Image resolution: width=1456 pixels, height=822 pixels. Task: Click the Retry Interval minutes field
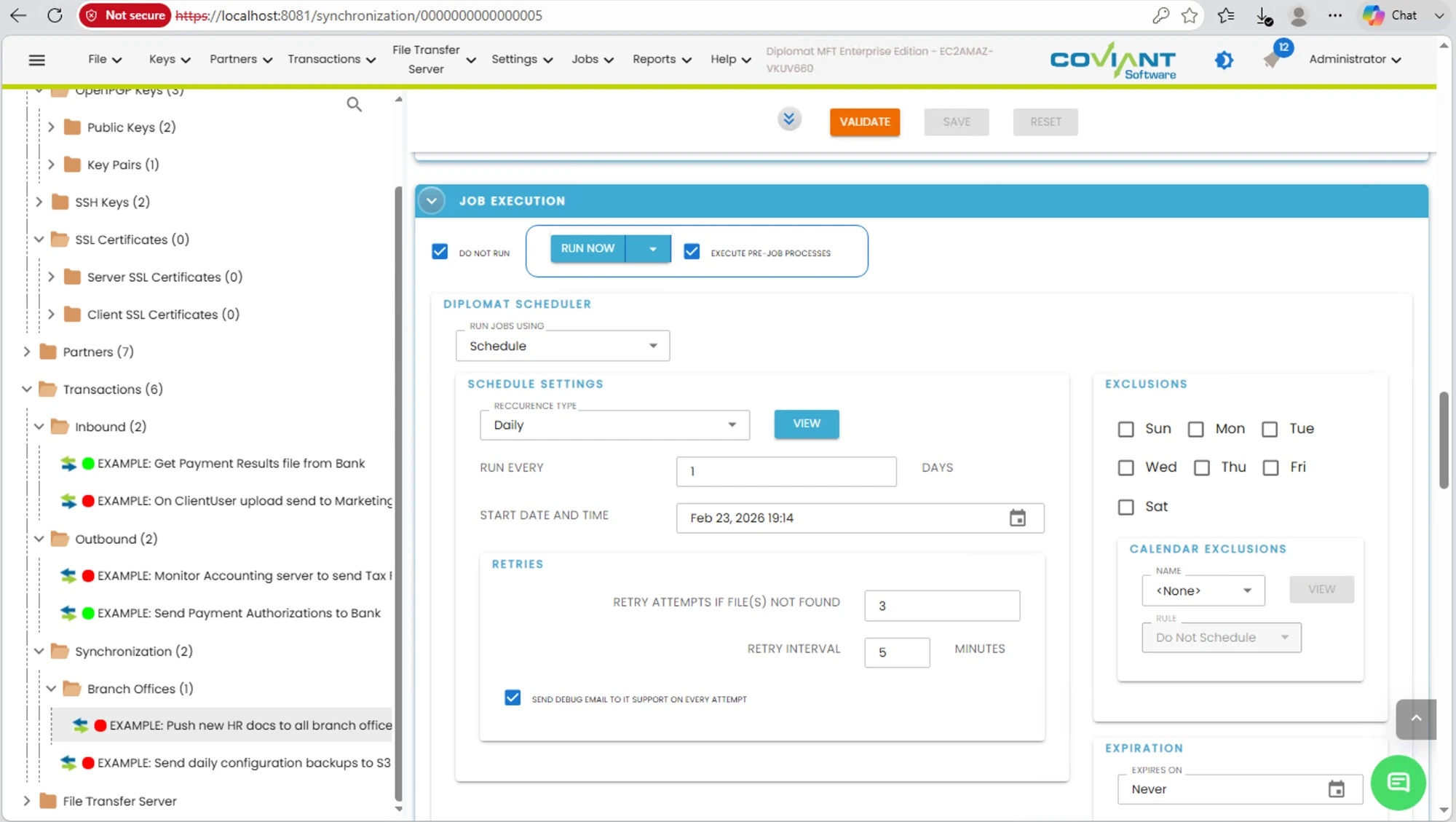click(x=897, y=652)
